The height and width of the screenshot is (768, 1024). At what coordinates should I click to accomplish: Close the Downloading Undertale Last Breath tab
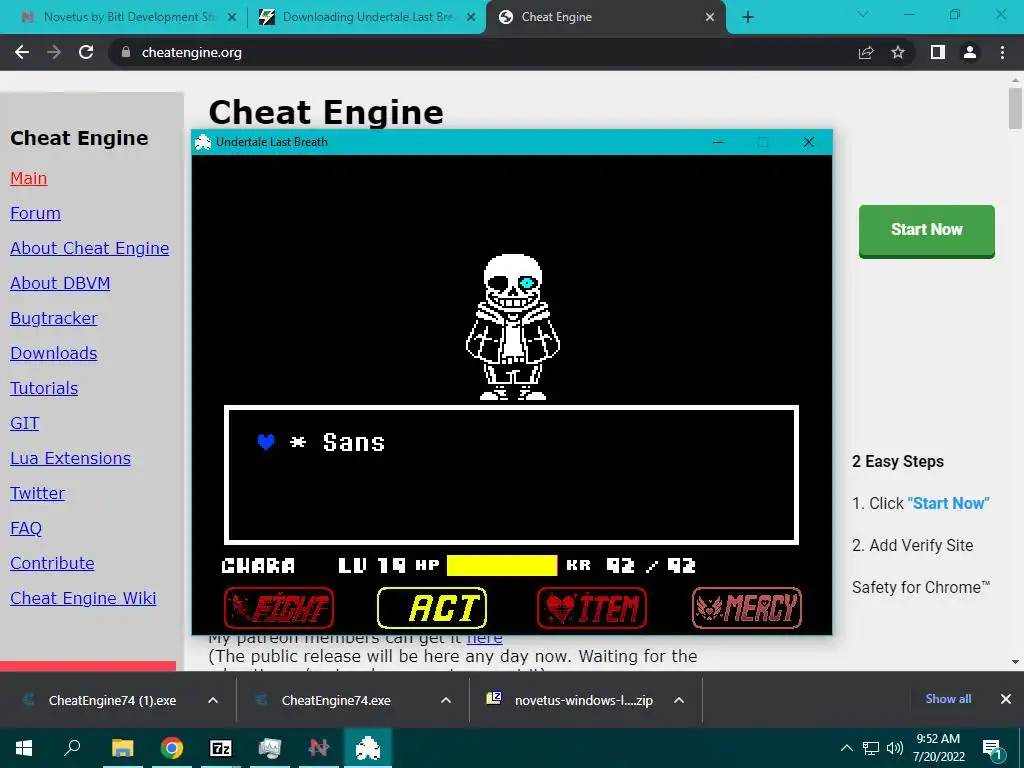pos(471,18)
